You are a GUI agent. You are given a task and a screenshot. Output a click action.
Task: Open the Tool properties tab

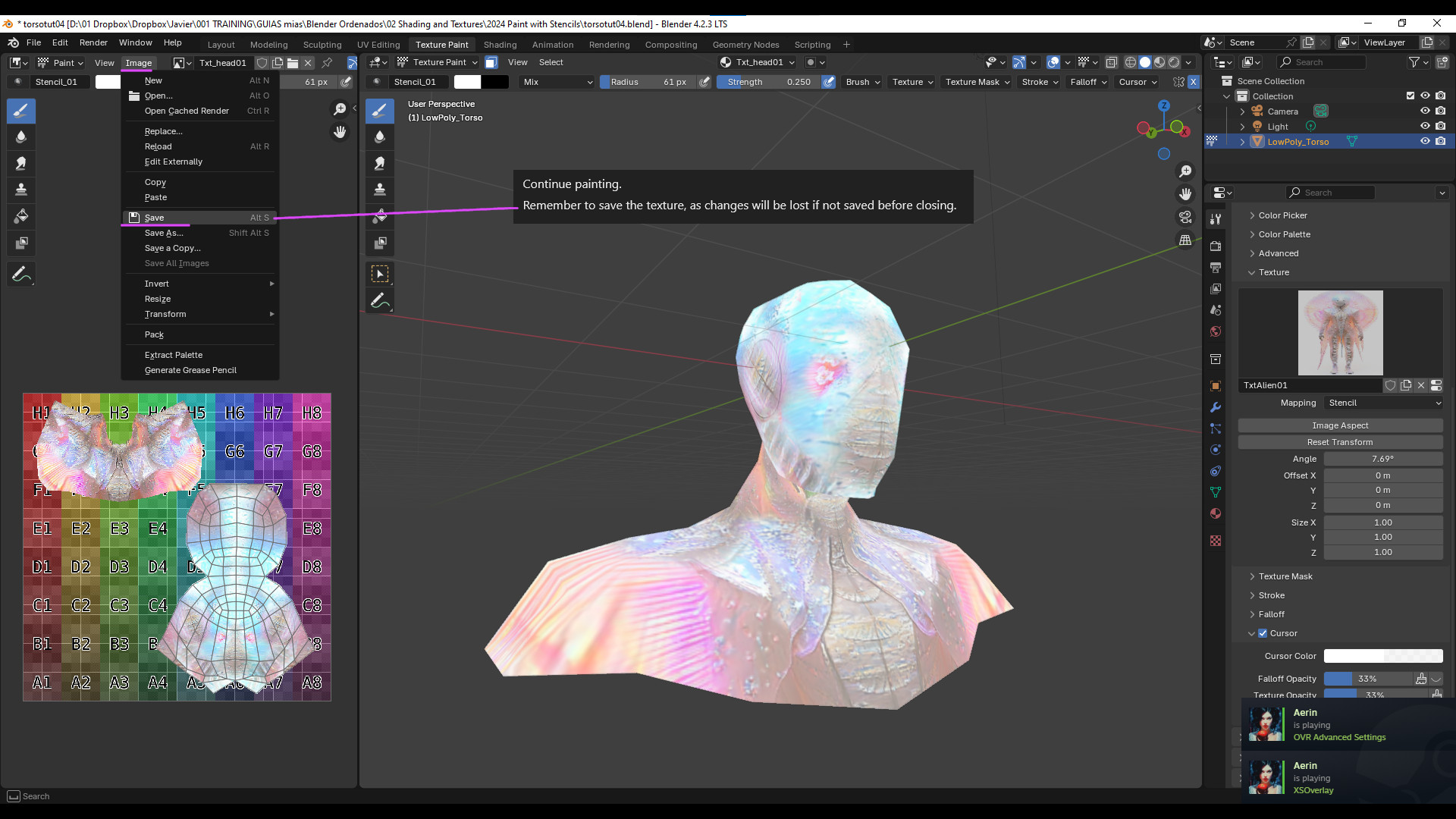pos(1216,219)
